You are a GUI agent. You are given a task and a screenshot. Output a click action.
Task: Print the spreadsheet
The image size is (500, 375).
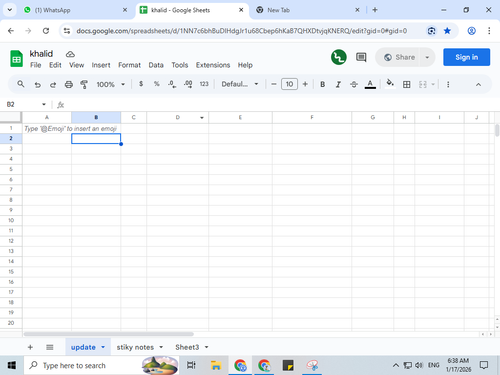click(69, 85)
